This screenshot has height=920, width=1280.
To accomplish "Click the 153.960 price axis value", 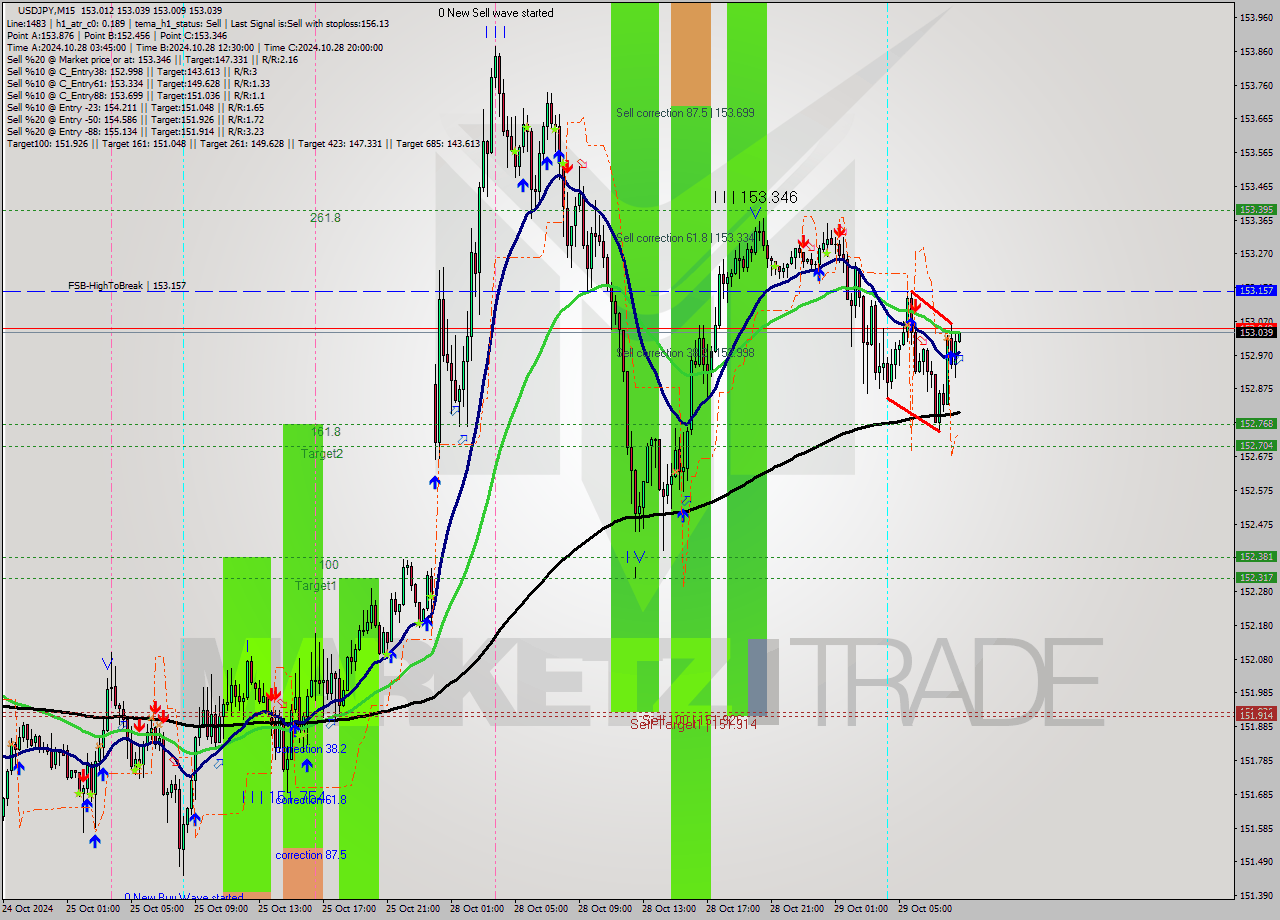I will (1257, 17).
